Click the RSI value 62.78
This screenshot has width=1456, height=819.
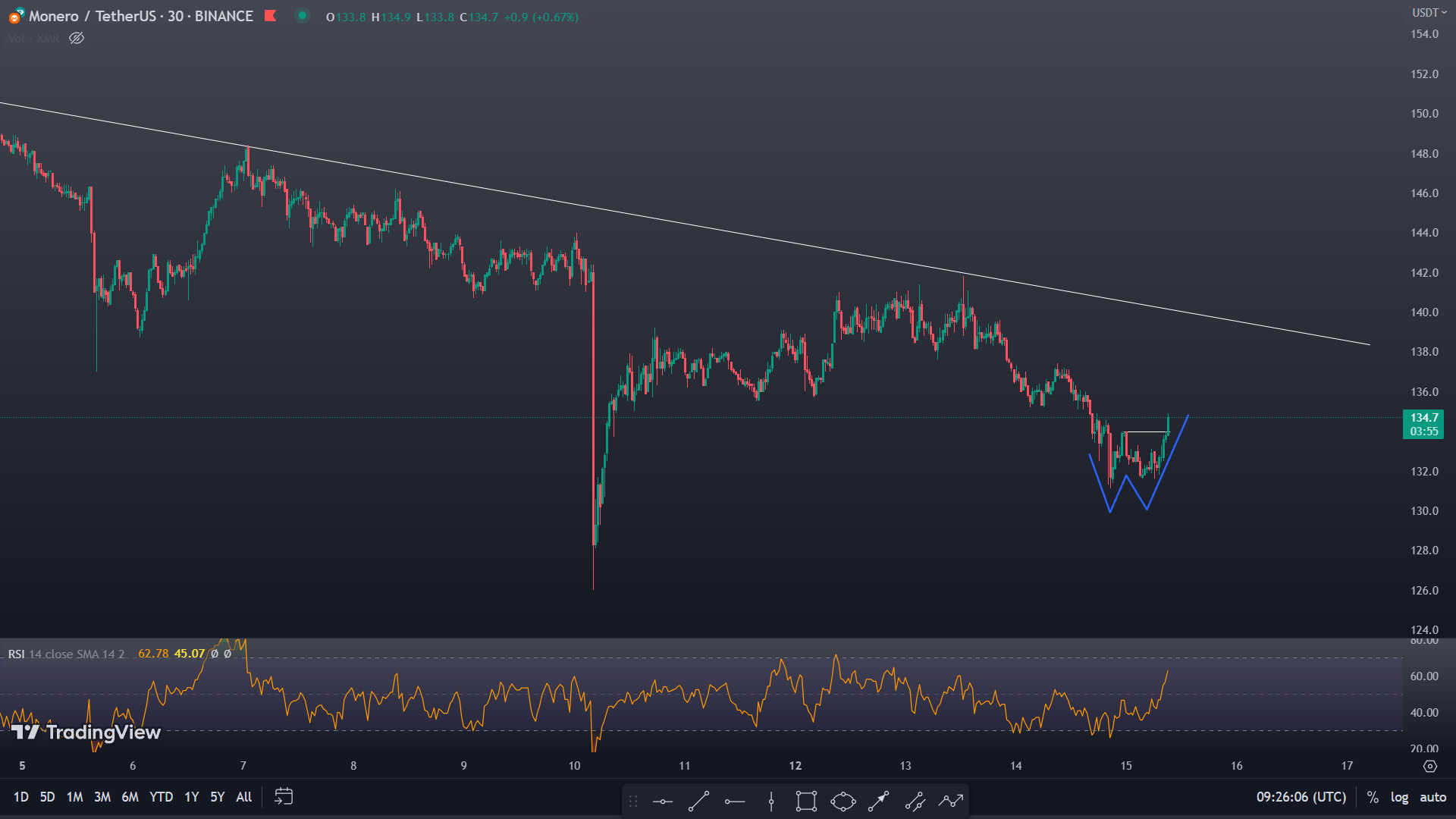(153, 654)
